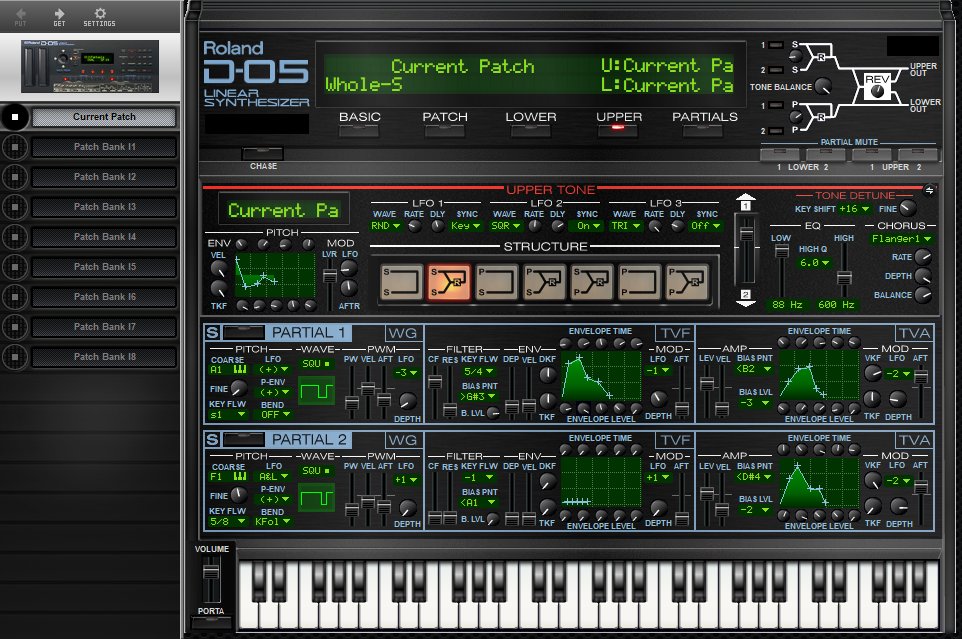Toggle the PORTA portamento button
This screenshot has height=639, width=962.
pos(211,622)
